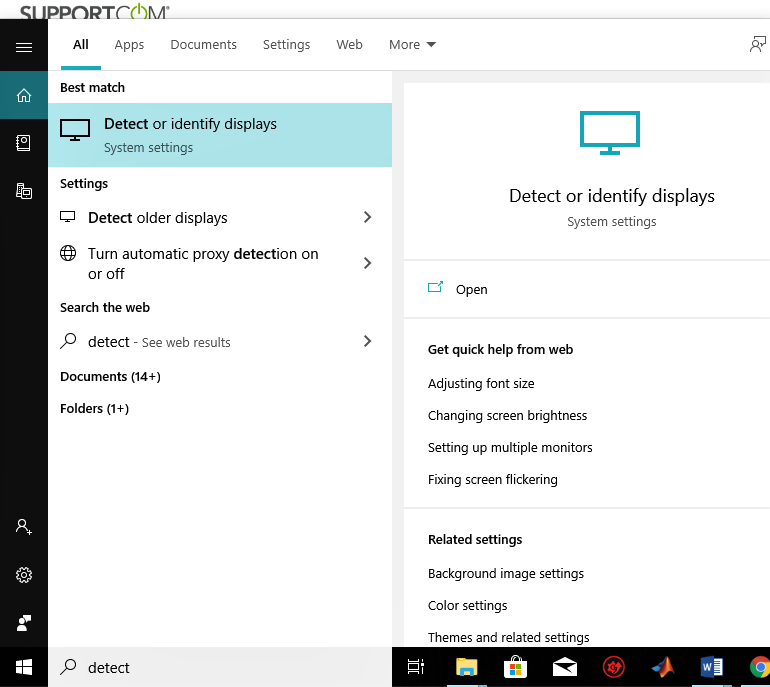Click the add user icon in sidebar
770x687 pixels.
pyautogui.click(x=24, y=526)
